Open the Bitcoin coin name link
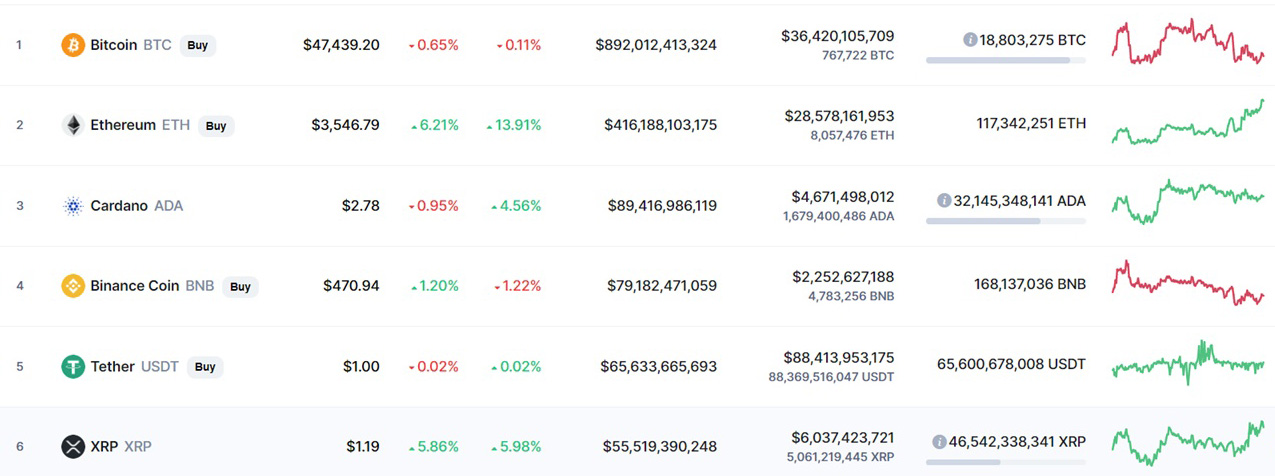The width and height of the screenshot is (1275, 476). click(113, 45)
